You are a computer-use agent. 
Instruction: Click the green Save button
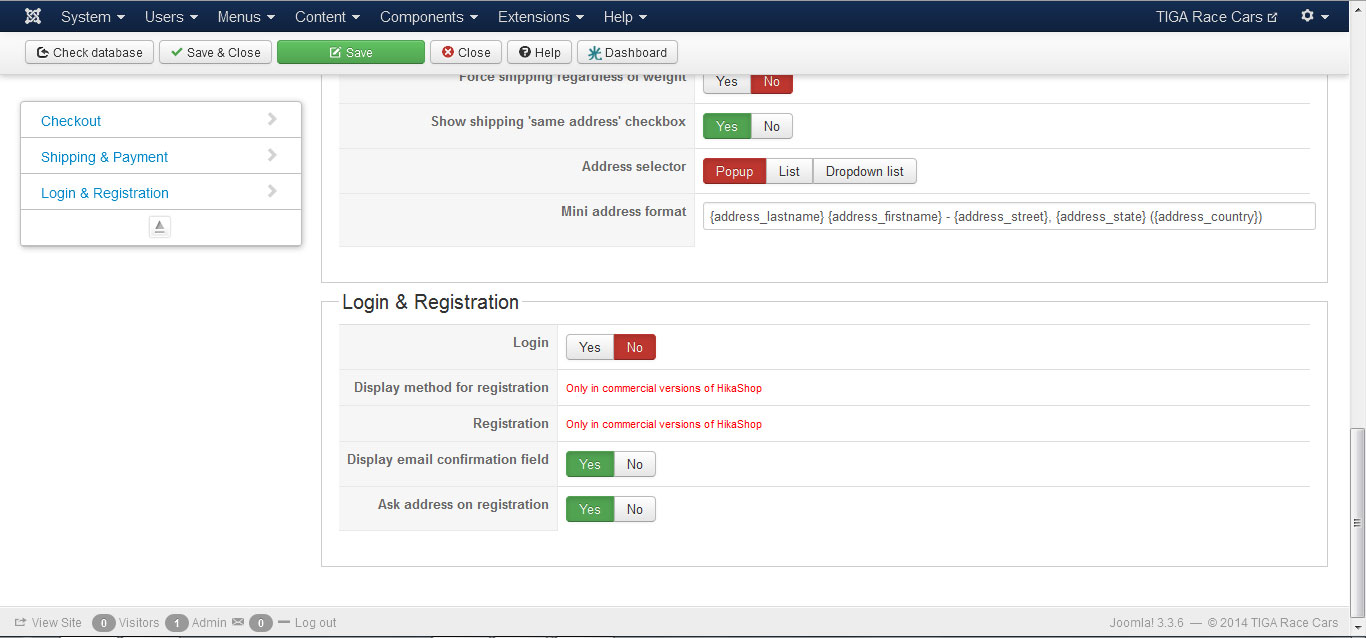click(x=351, y=52)
